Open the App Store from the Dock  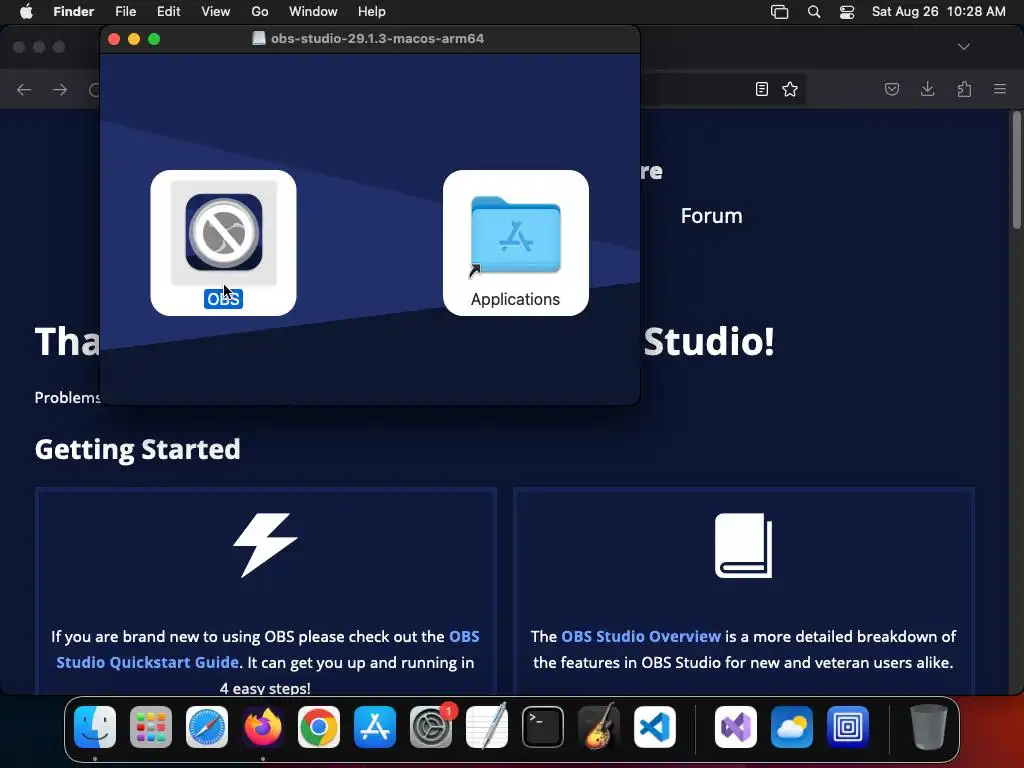[x=375, y=727]
